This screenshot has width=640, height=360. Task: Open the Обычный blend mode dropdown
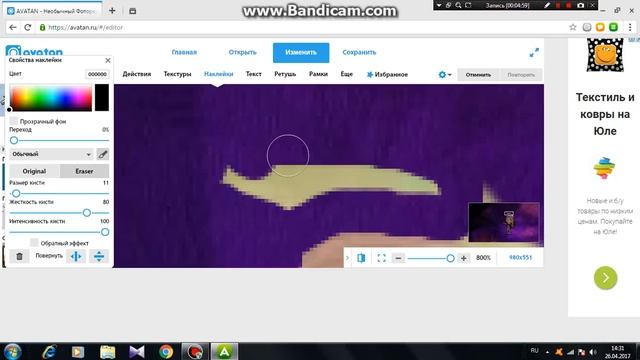coord(51,154)
